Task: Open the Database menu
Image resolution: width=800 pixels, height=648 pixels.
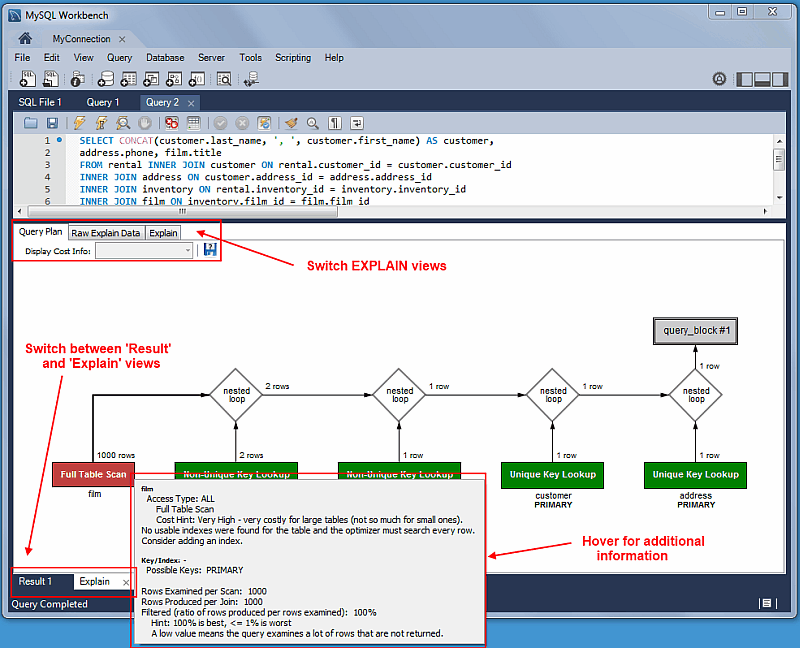Action: click(x=165, y=58)
